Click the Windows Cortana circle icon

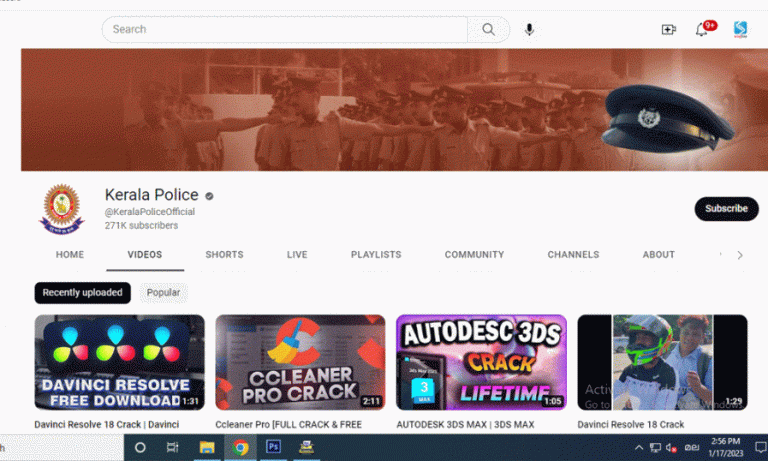[x=140, y=447]
